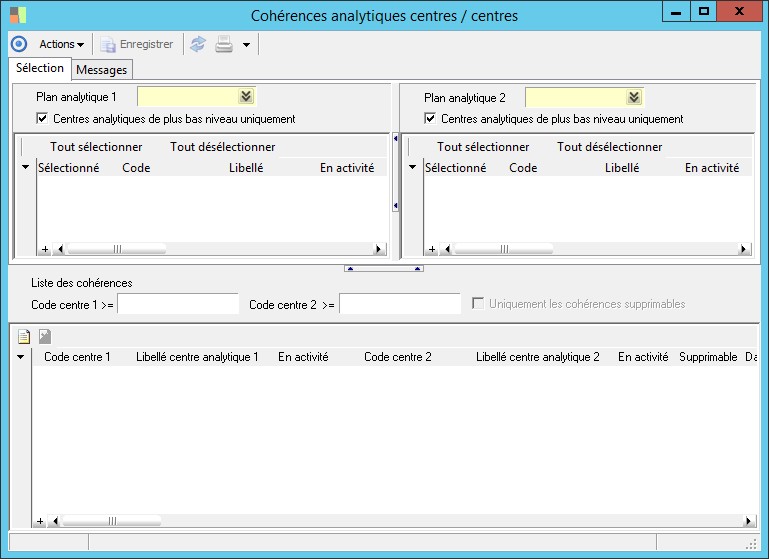This screenshot has width=769, height=559.
Task: Click the Enregistrer save icon
Action: (x=108, y=44)
